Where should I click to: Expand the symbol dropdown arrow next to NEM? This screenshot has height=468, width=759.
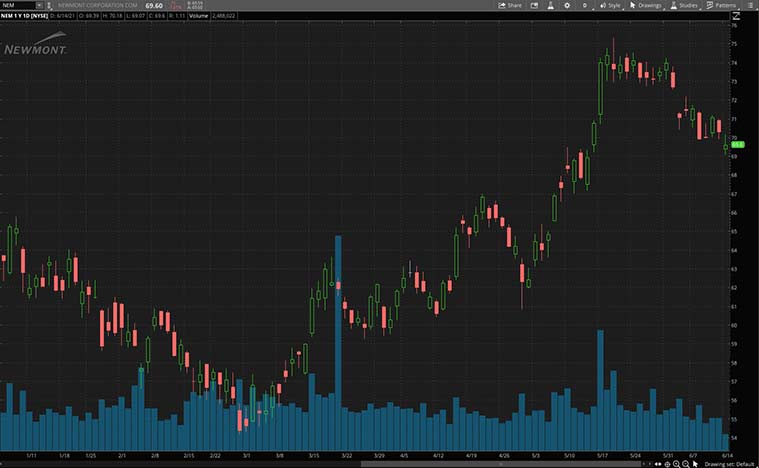point(40,5)
